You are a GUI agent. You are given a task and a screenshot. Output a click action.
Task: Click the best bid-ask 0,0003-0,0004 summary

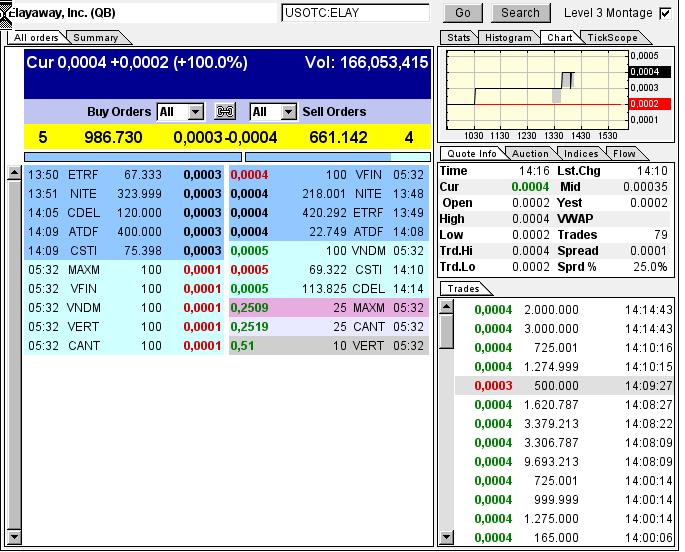225,138
